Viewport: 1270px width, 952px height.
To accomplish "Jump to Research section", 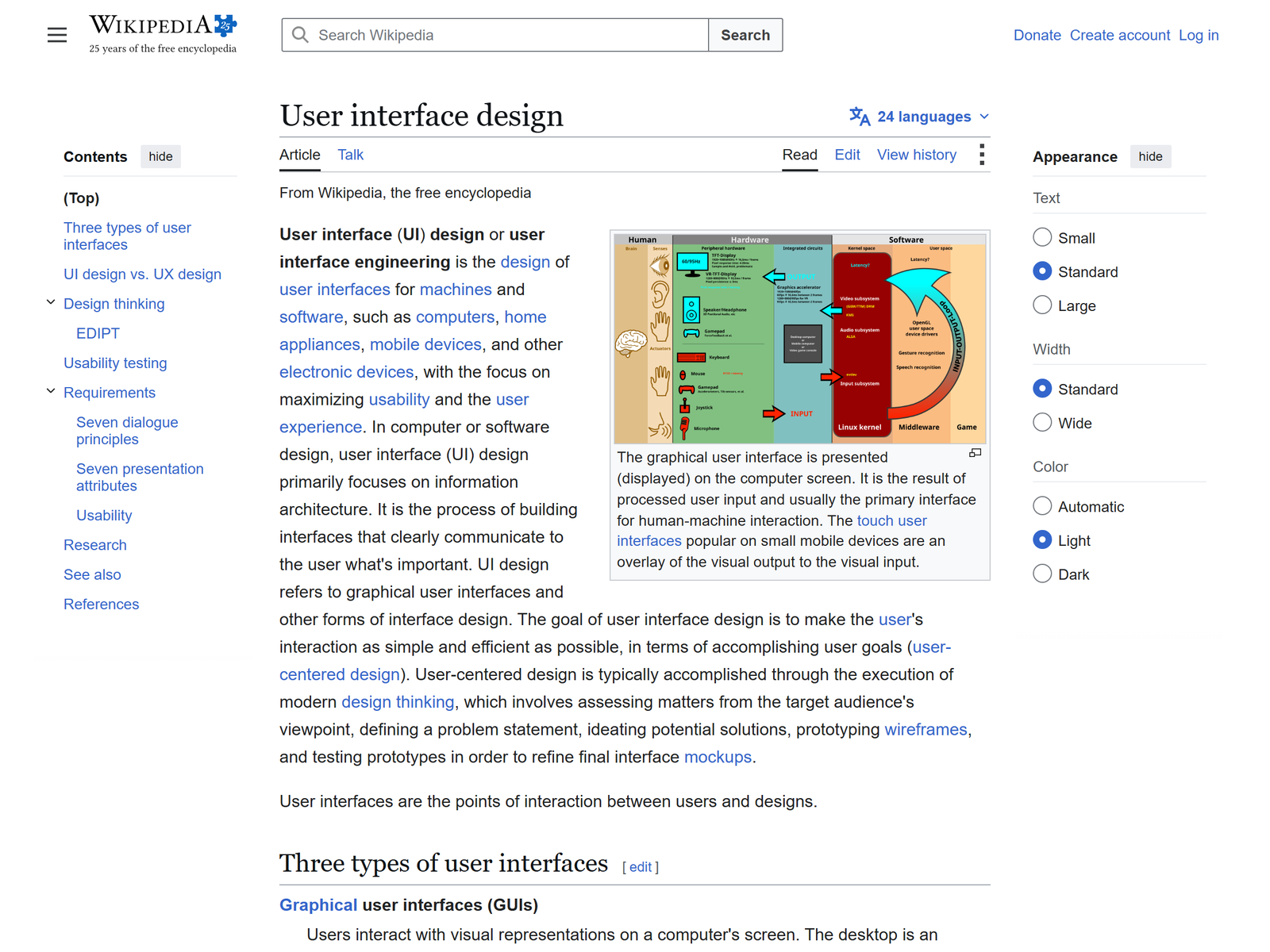I will [x=95, y=545].
